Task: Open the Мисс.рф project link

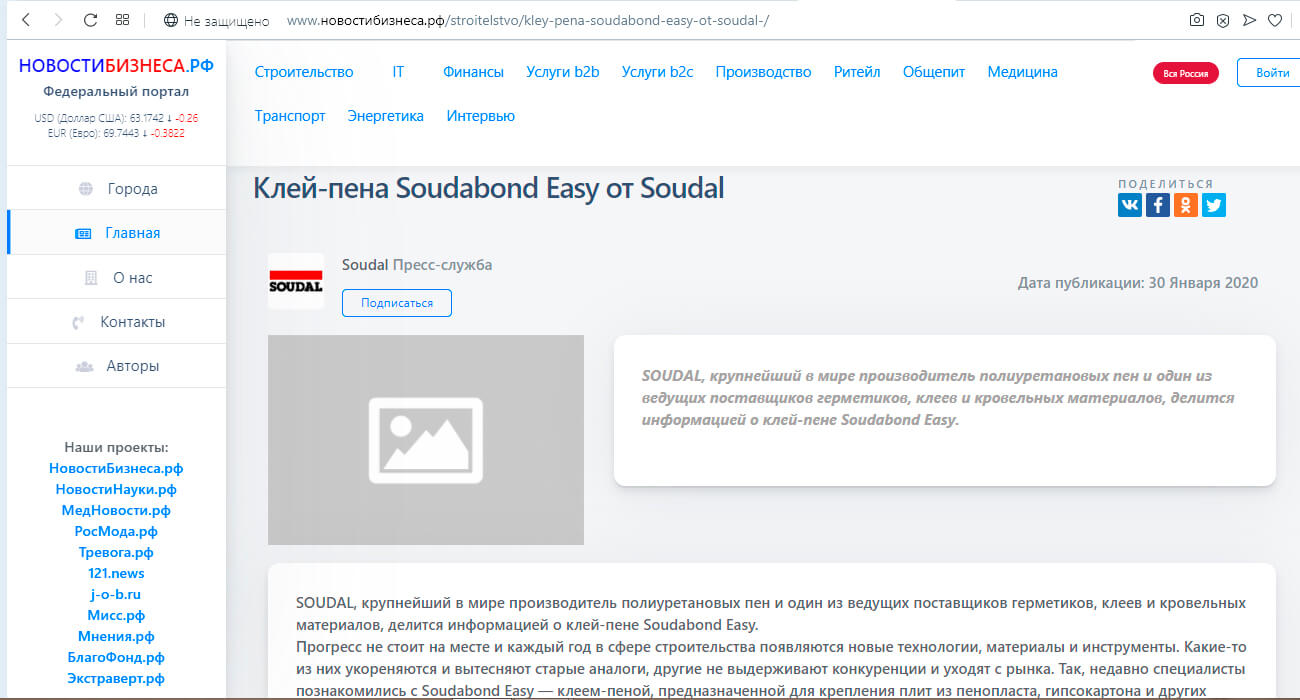Action: tap(116, 615)
